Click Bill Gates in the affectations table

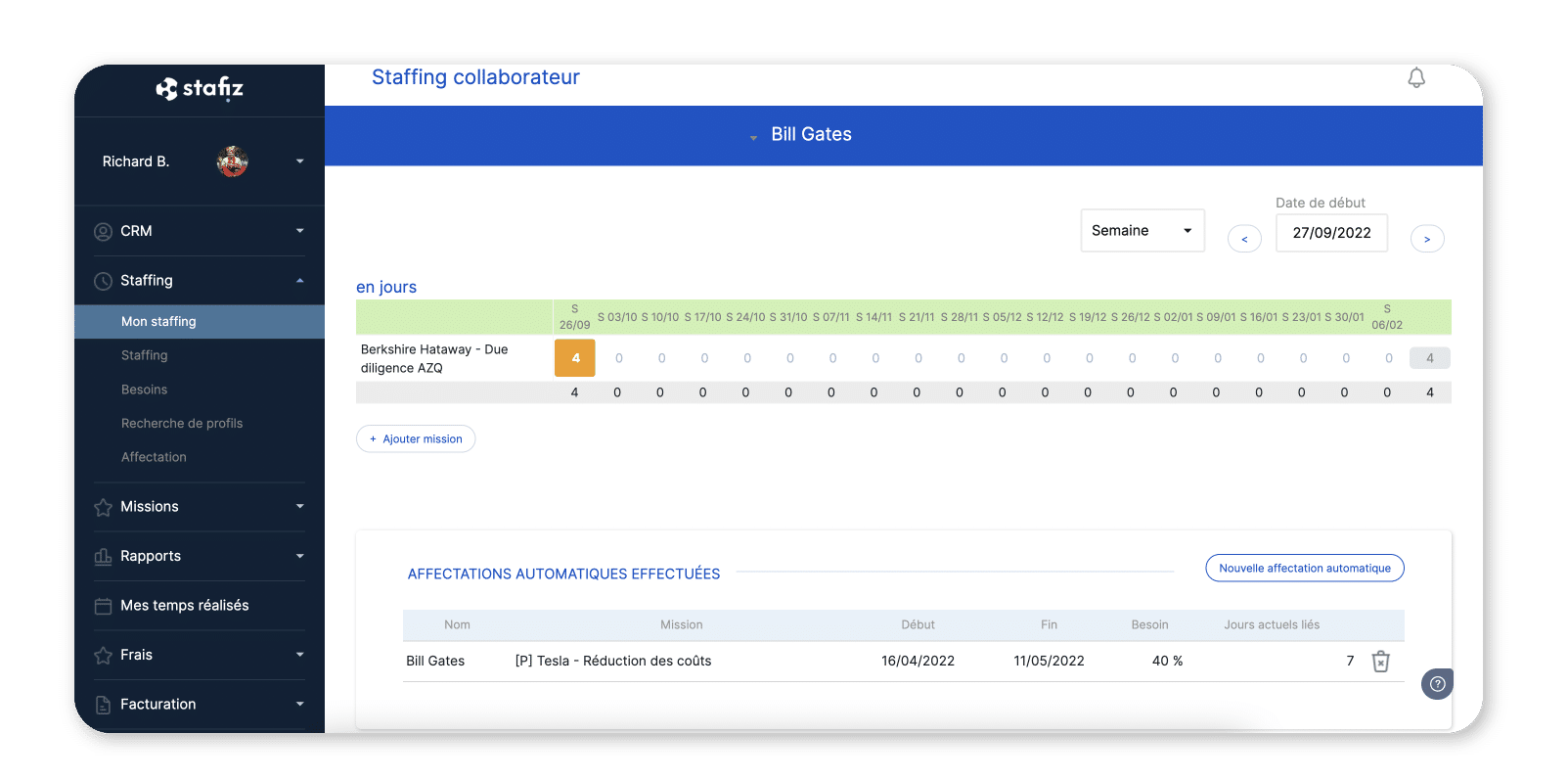coord(435,661)
